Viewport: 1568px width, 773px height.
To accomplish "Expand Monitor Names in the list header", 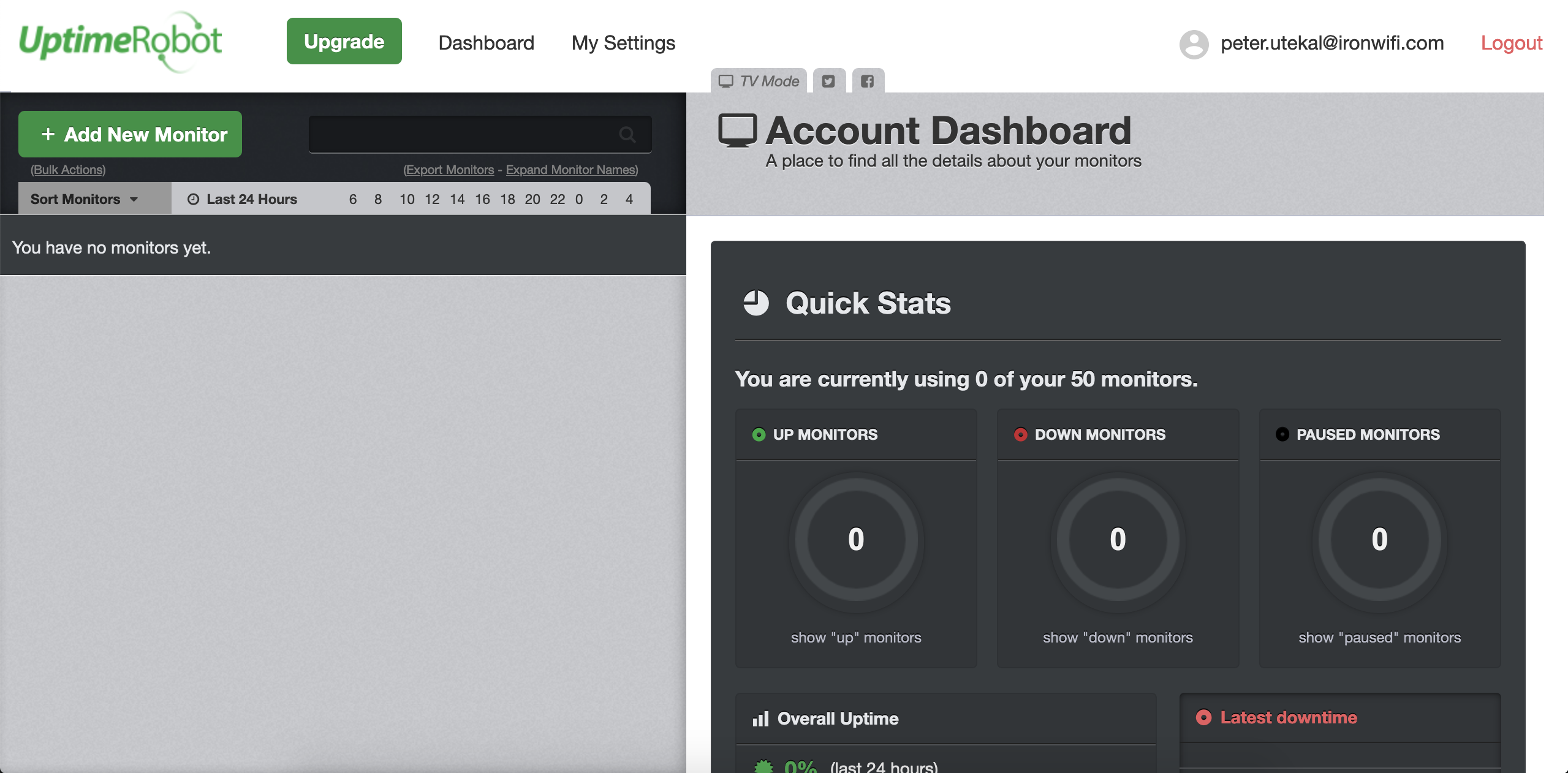I will tap(570, 170).
